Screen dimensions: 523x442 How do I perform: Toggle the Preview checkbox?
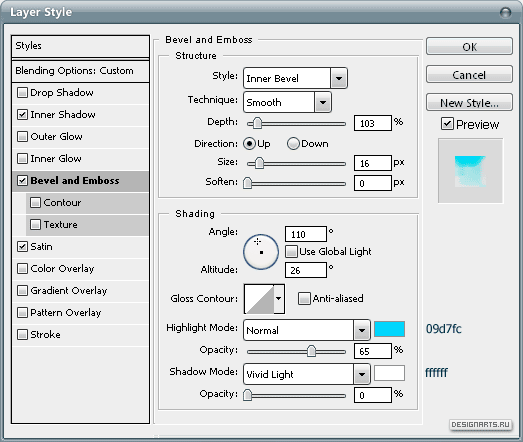447,124
